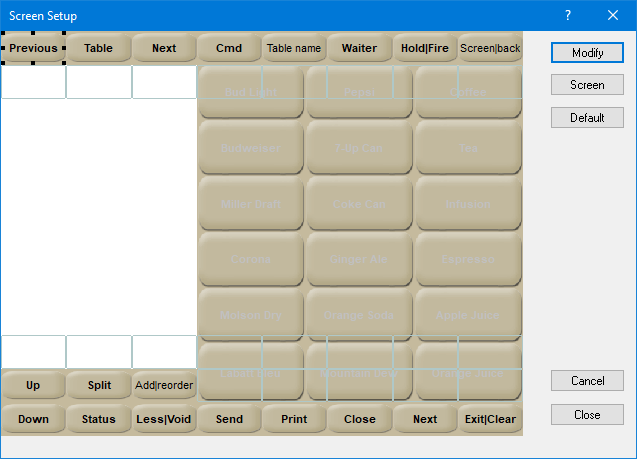Click the Espresso menu item button

467,259
